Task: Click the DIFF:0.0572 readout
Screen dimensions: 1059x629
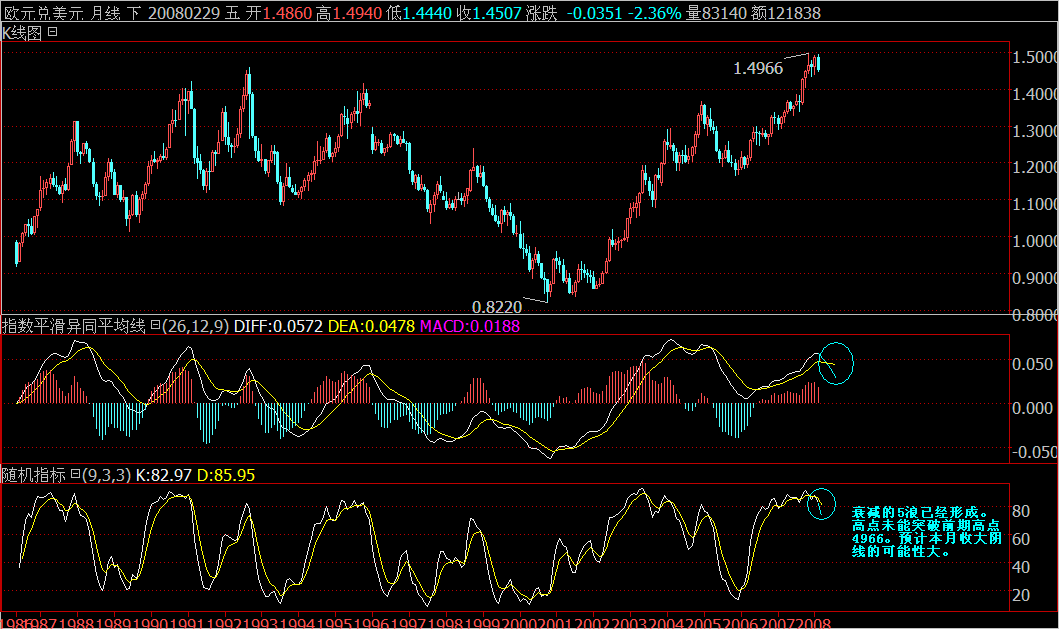Action: (x=278, y=326)
